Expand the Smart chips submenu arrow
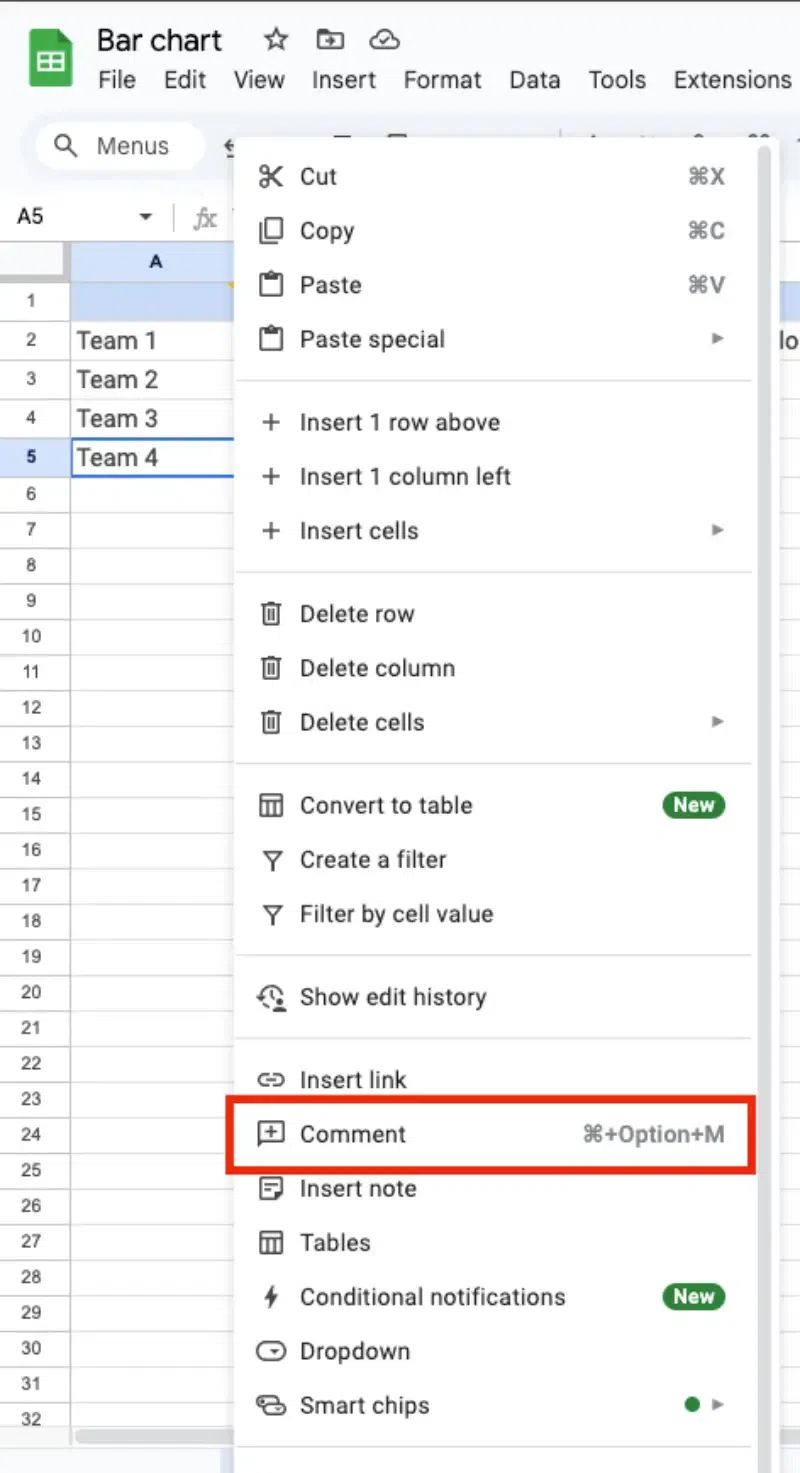This screenshot has width=800, height=1473. 717,1405
